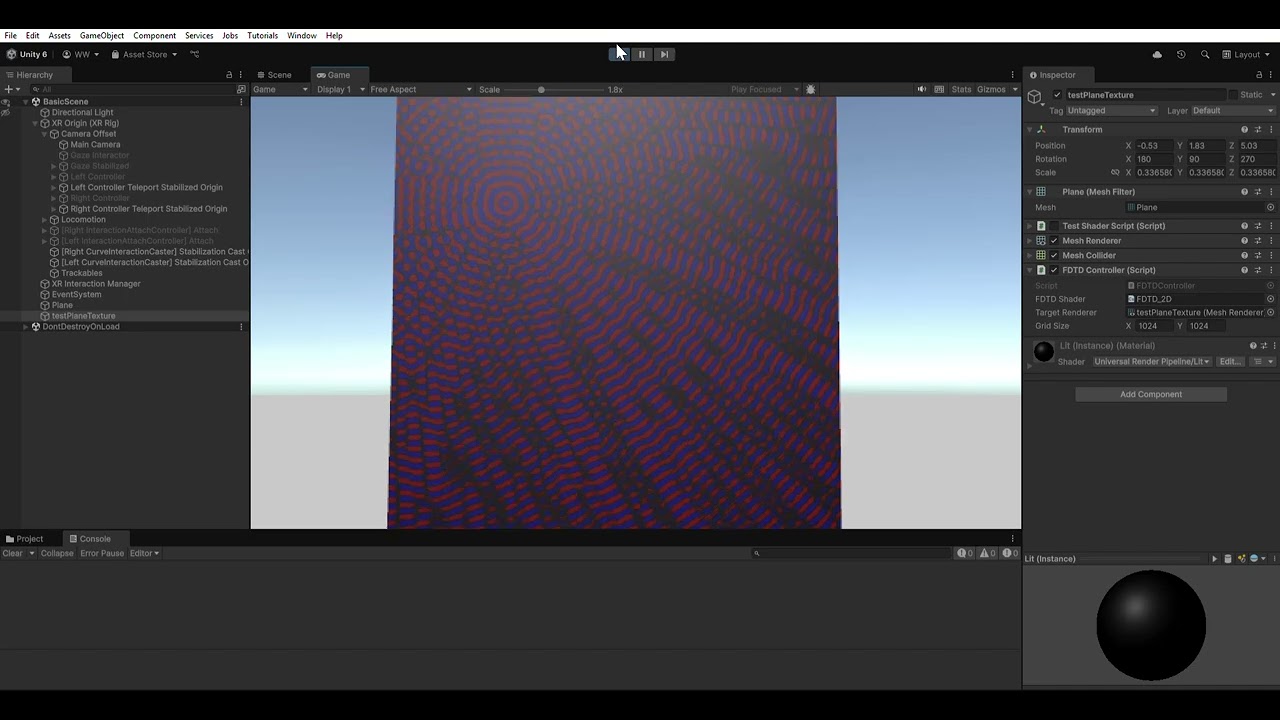Viewport: 1280px width, 720px height.
Task: Toggle the Stats overlay in the Game view
Action: 961,89
